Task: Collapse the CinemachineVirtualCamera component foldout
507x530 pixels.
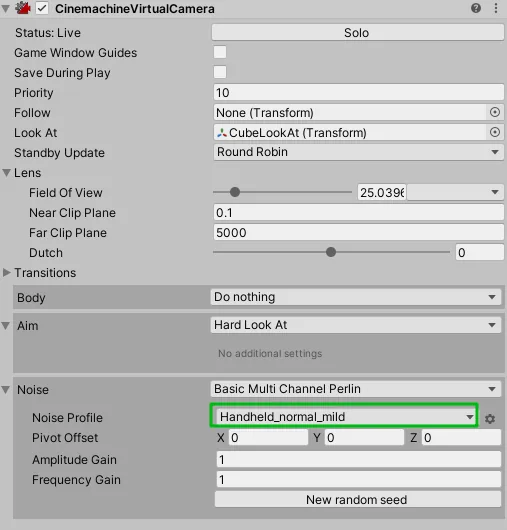Action: (x=5, y=8)
